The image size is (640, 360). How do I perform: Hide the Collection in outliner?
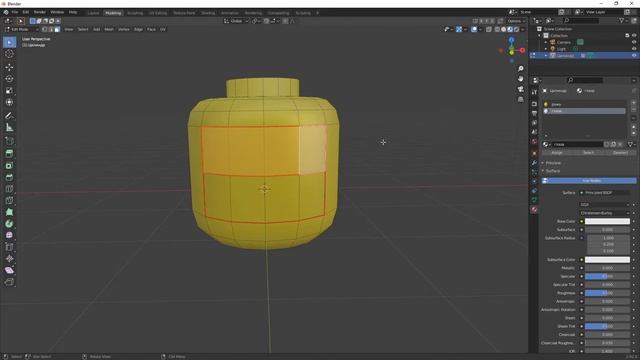[x=634, y=36]
